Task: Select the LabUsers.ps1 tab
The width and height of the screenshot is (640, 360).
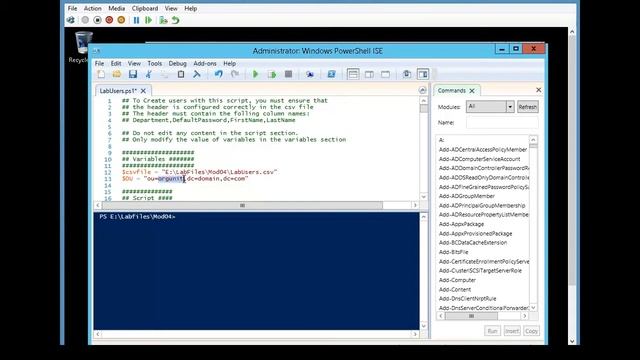Action: click(118, 91)
